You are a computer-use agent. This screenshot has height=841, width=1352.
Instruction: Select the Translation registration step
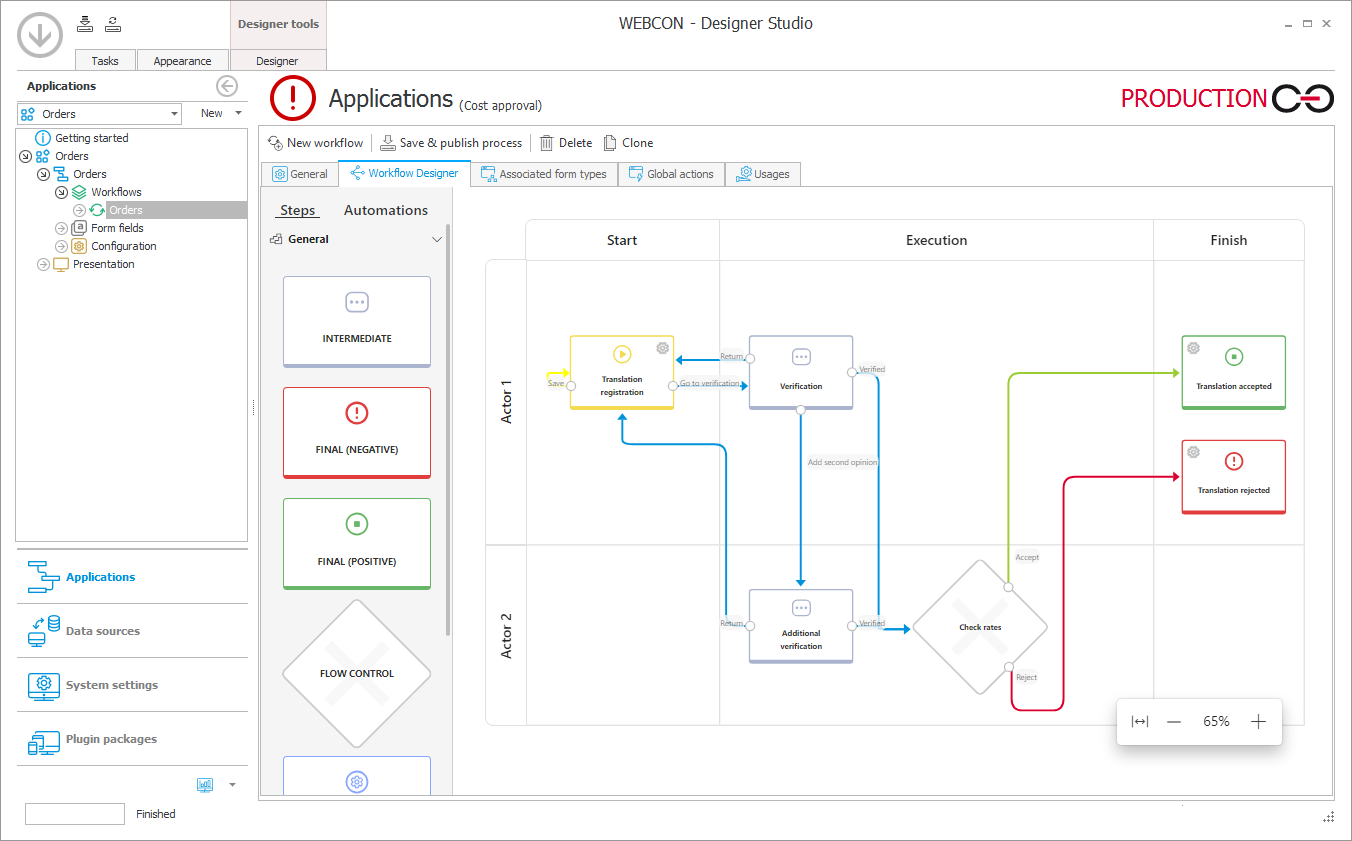tap(622, 372)
